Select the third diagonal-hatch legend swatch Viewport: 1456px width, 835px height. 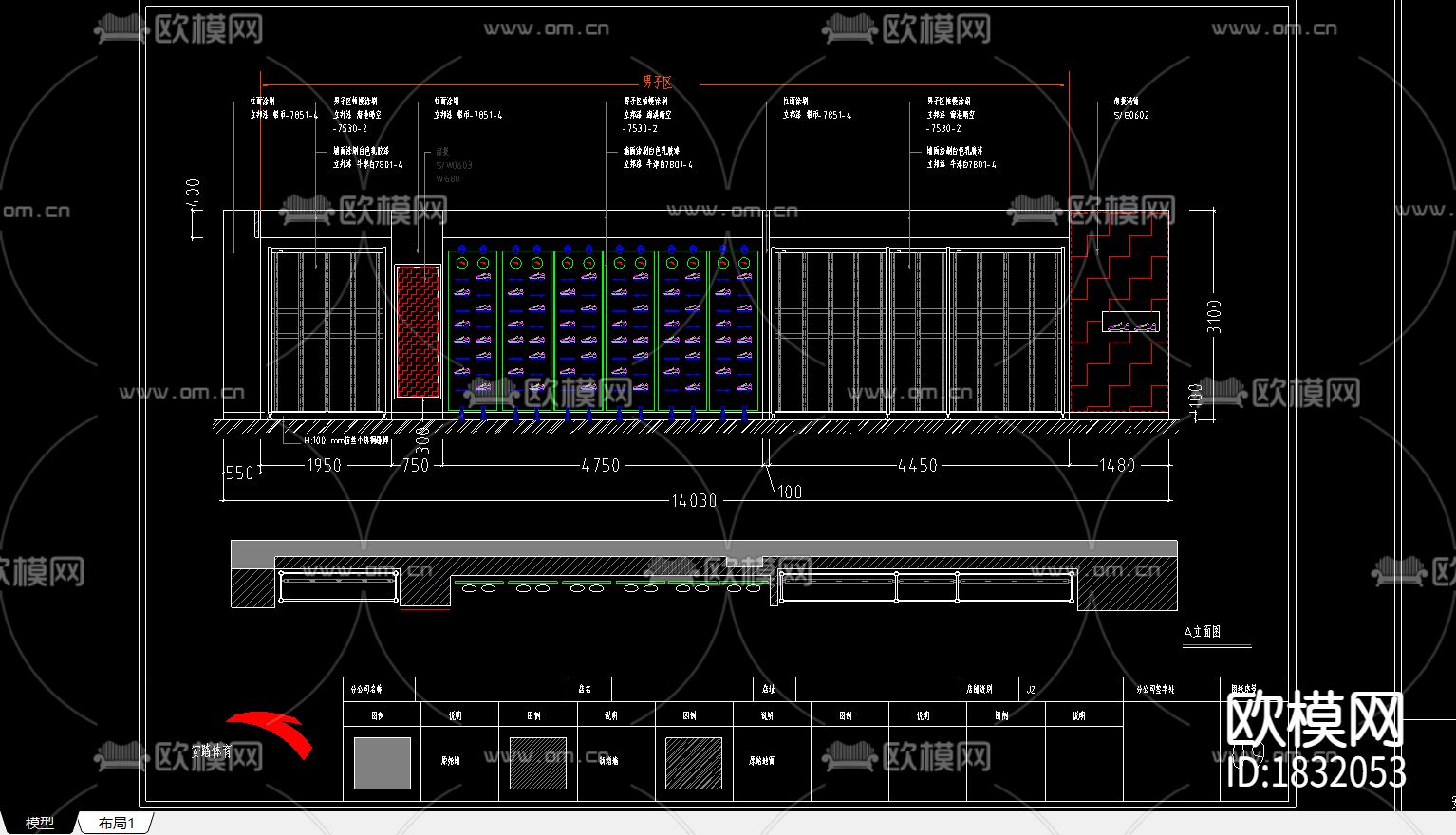click(693, 763)
